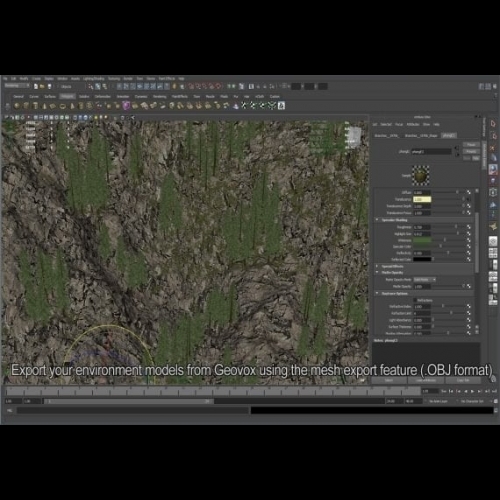The height and width of the screenshot is (500, 500).
Task: Click the map button beside Roughness
Action: click(469, 227)
